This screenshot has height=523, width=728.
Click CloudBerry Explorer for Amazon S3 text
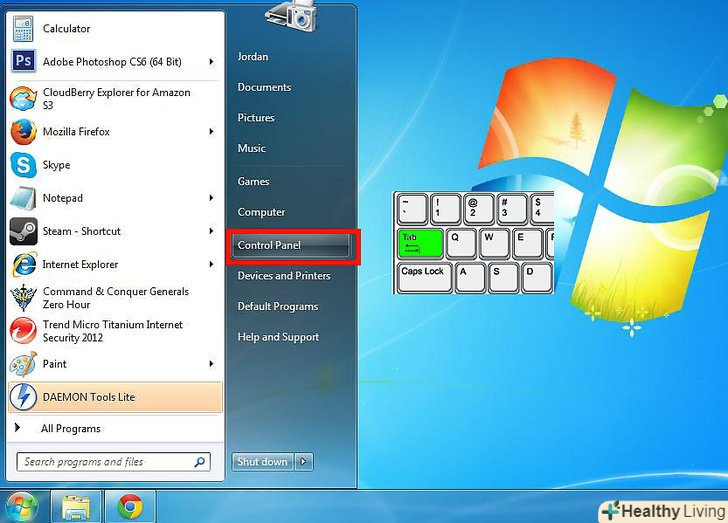[117, 98]
